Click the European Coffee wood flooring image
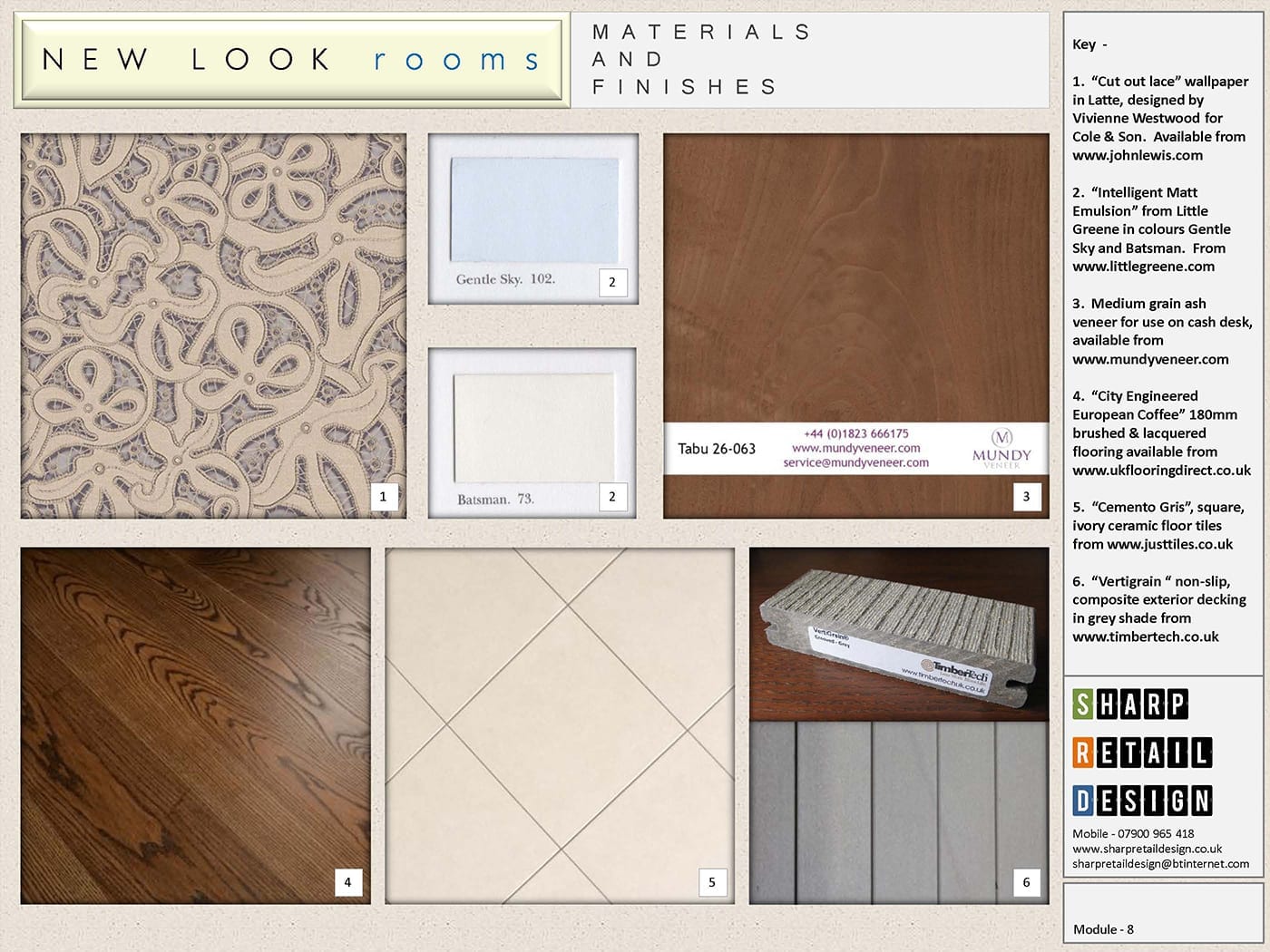 (x=195, y=725)
